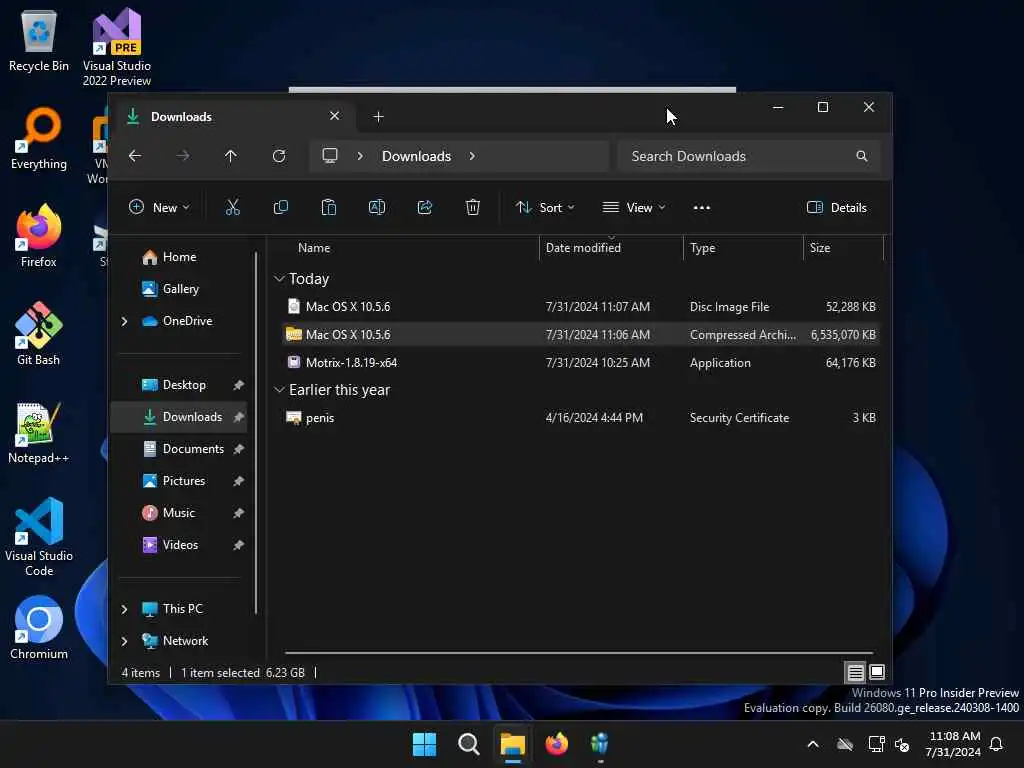Click pin icon next to Documents
Viewport: 1024px width, 768px height.
pos(238,449)
